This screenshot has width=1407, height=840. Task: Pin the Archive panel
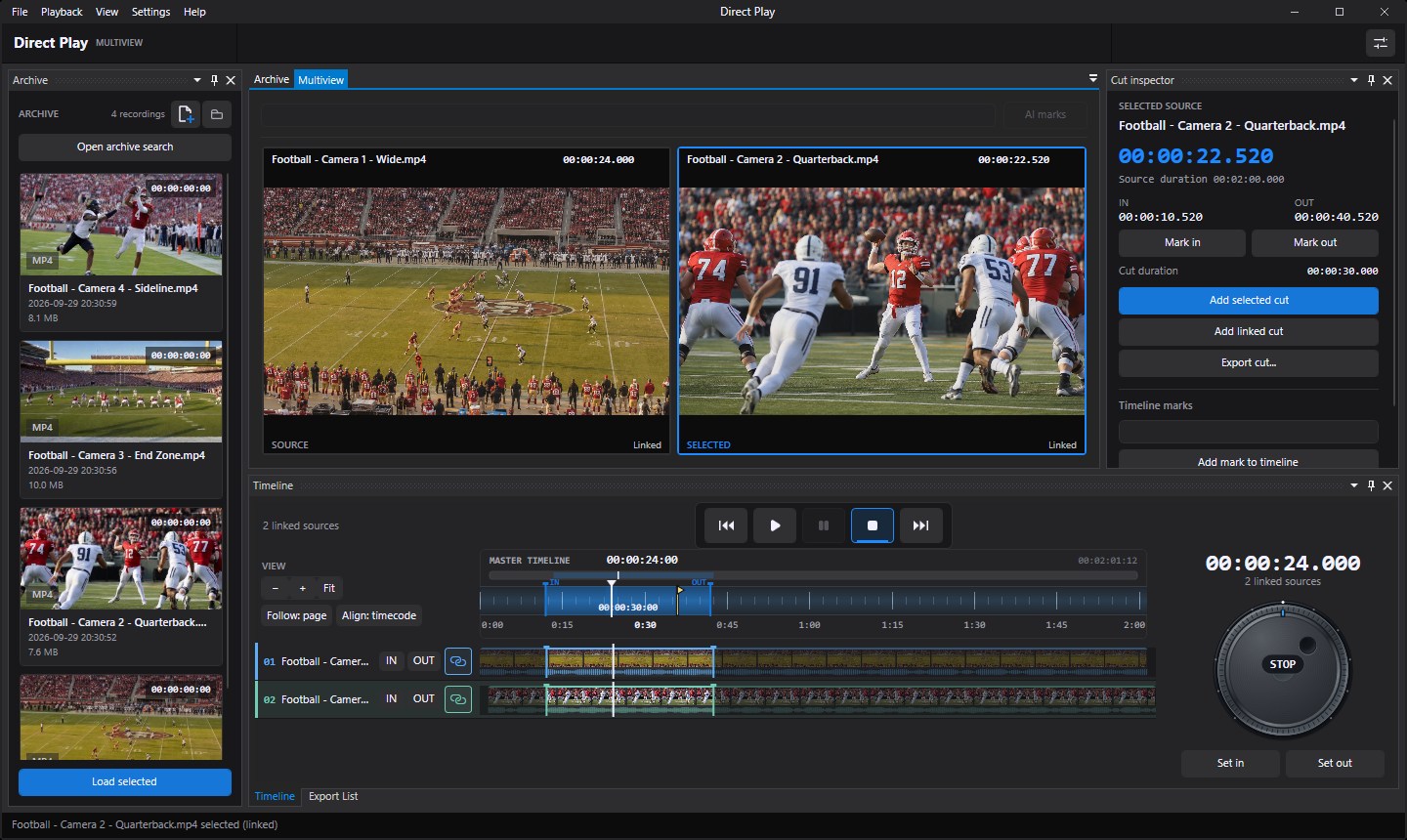[x=215, y=80]
